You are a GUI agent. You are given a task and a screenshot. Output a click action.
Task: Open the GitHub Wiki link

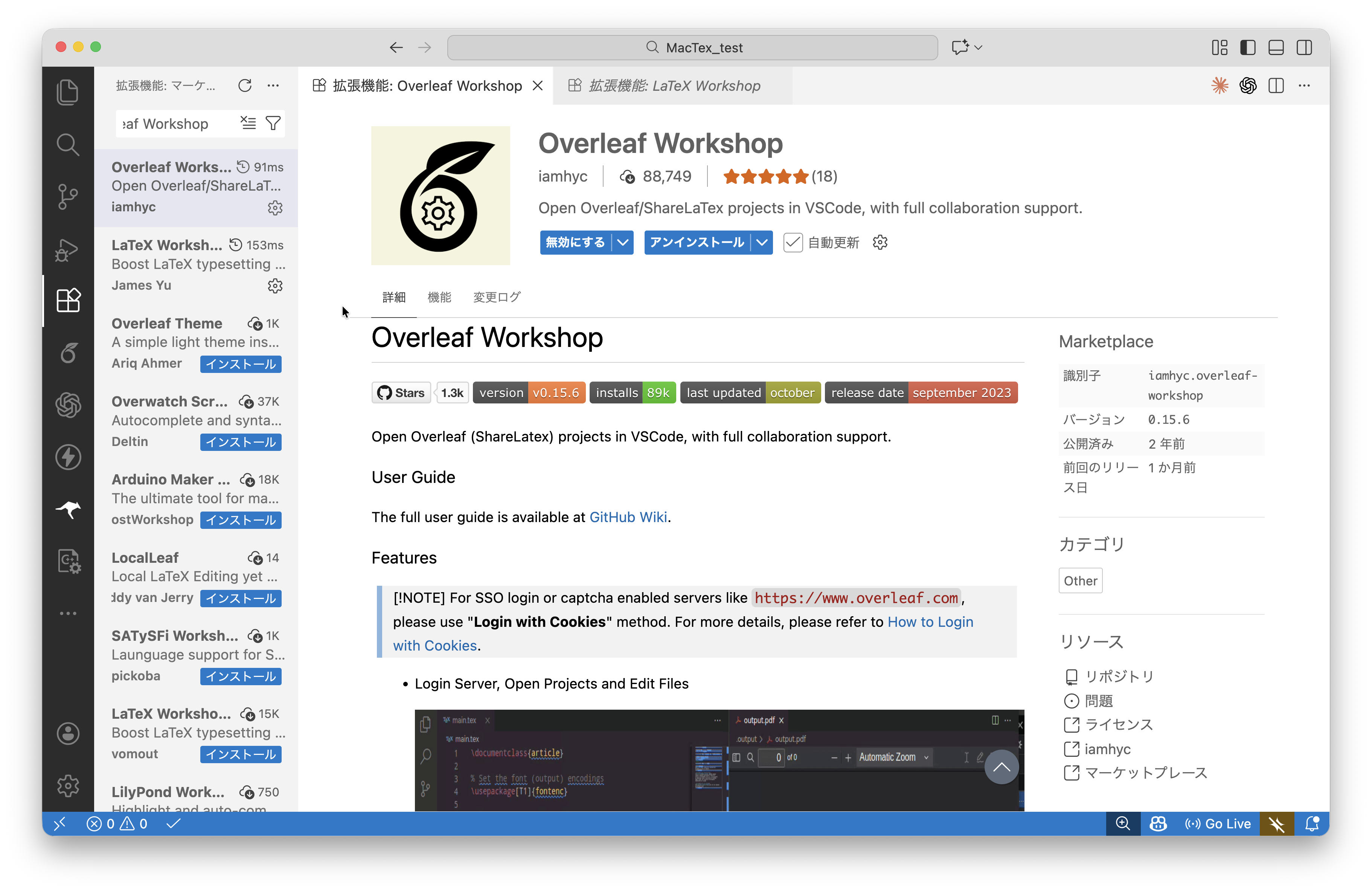pos(628,517)
